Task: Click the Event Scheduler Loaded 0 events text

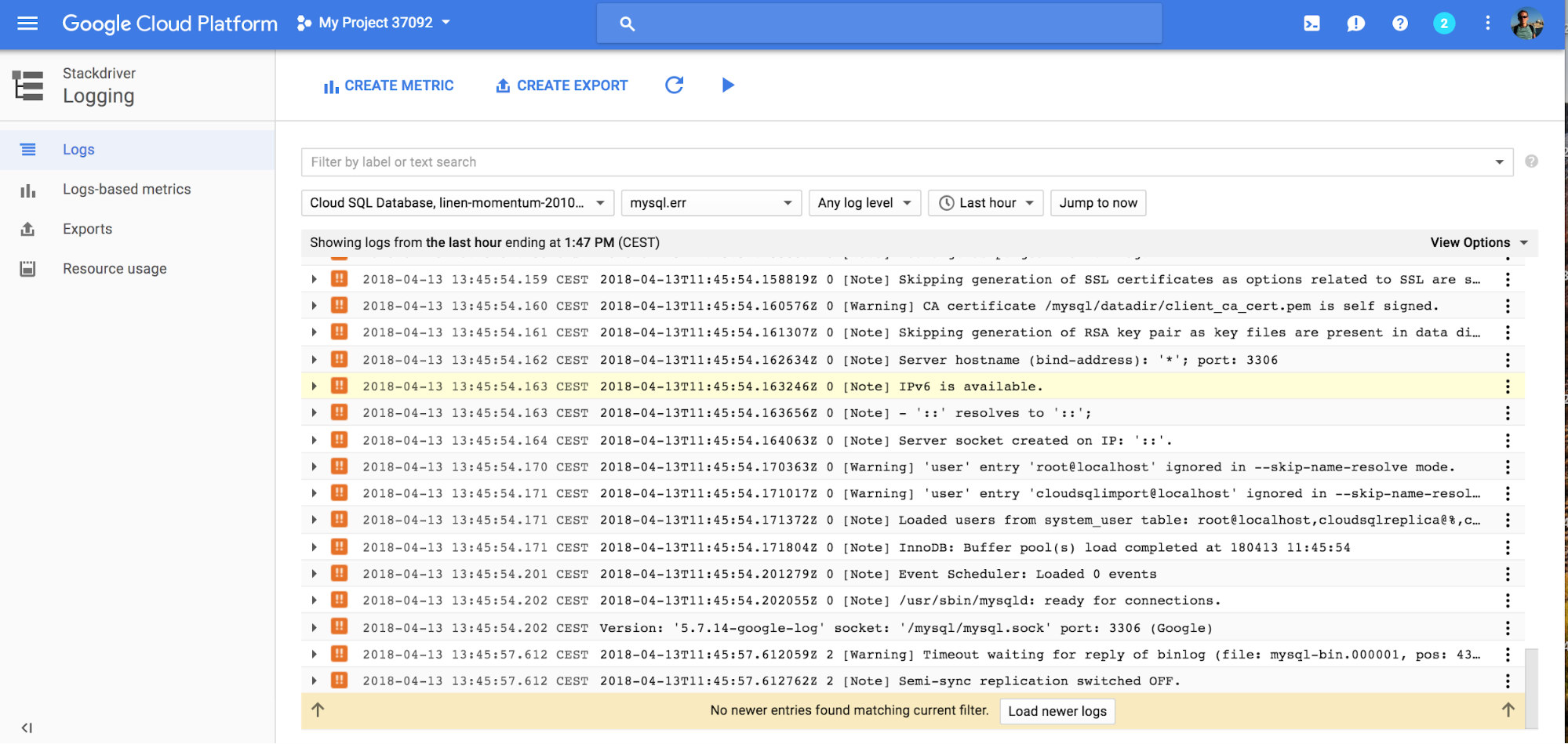Action: (x=1028, y=574)
